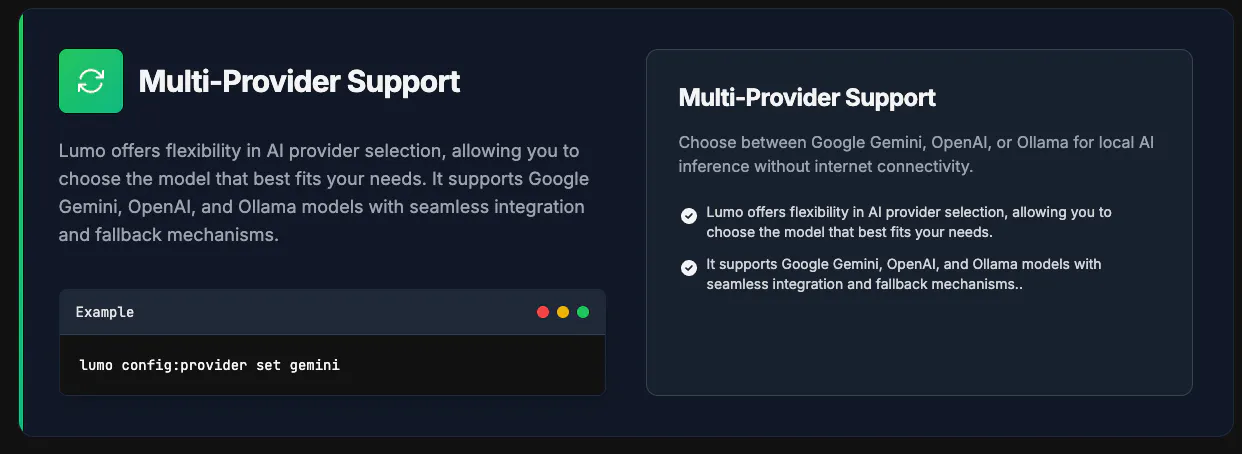Click inside the dark code area

(x=332, y=365)
